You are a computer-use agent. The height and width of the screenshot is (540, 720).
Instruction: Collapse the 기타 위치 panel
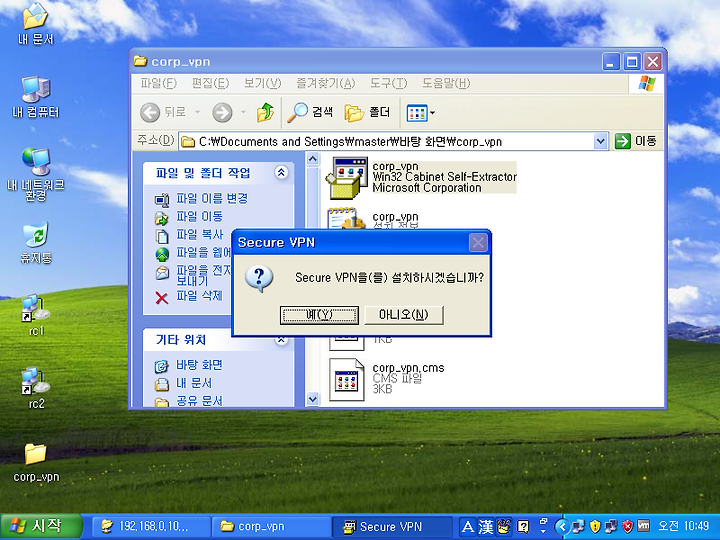point(281,340)
